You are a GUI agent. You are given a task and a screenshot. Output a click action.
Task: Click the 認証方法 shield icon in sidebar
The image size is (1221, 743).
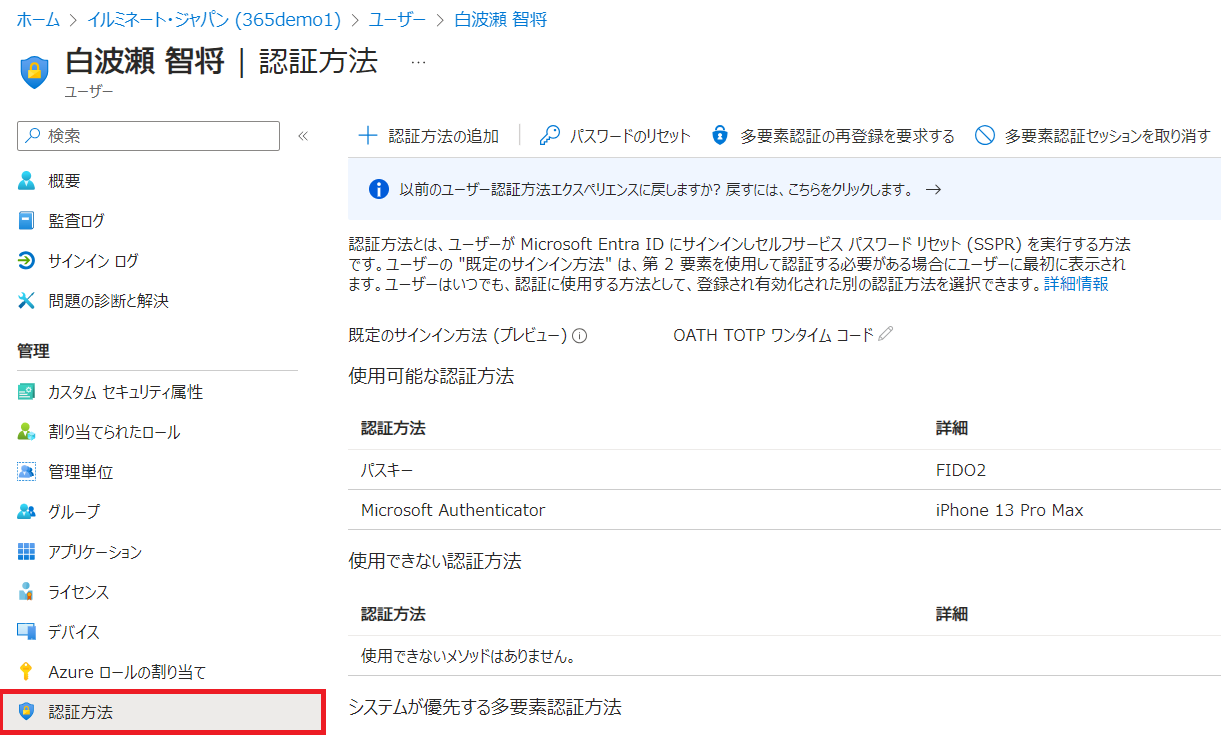[27, 712]
